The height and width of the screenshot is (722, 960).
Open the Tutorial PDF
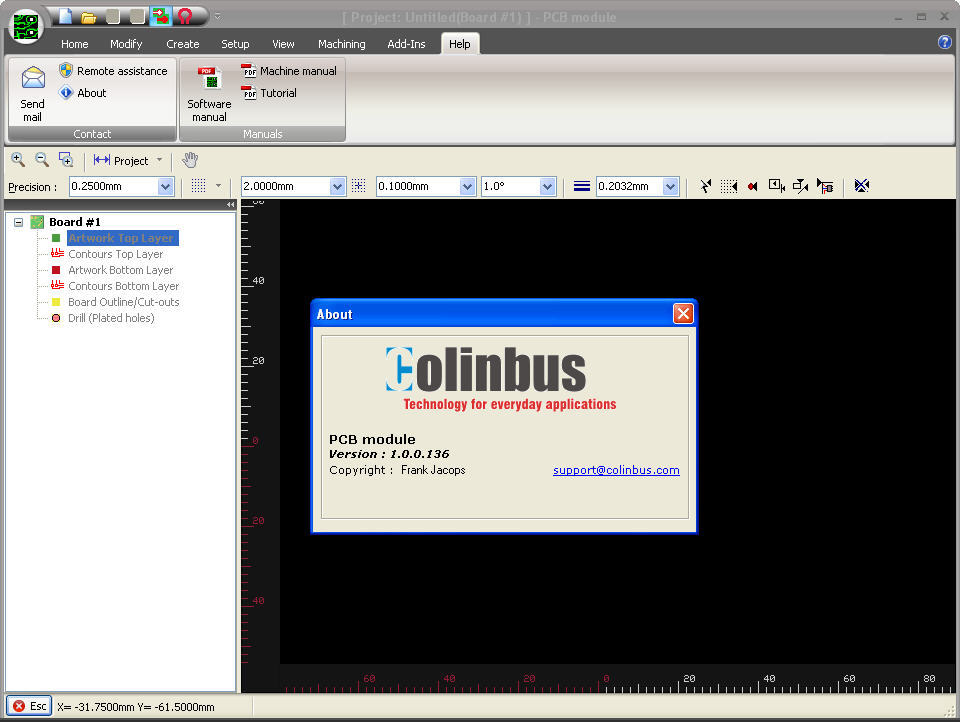[x=272, y=93]
